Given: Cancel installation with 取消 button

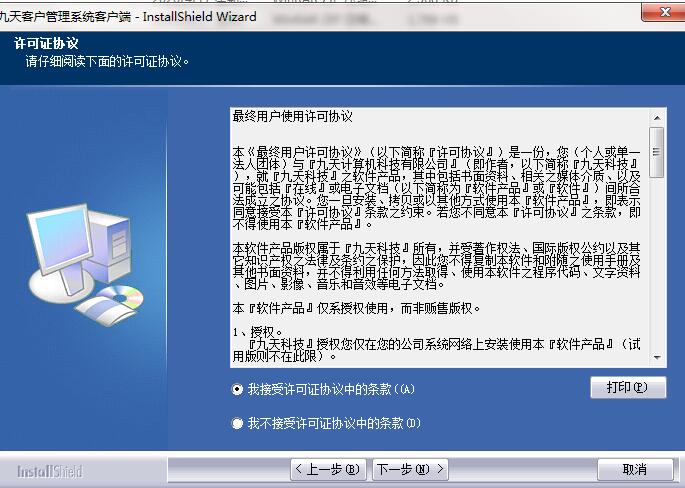Looking at the screenshot, I should pyautogui.click(x=635, y=469).
